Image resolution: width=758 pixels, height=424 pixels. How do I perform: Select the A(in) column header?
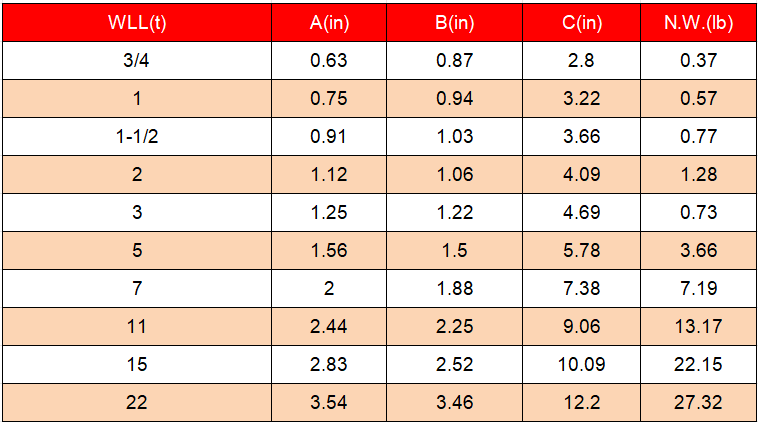pyautogui.click(x=329, y=24)
